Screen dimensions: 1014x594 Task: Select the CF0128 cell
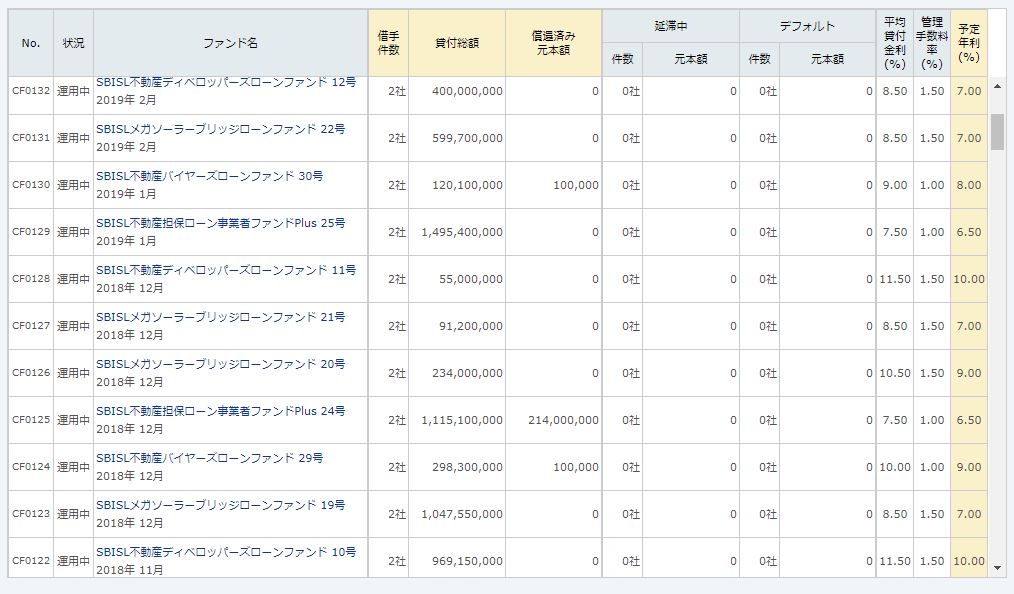click(x=31, y=279)
